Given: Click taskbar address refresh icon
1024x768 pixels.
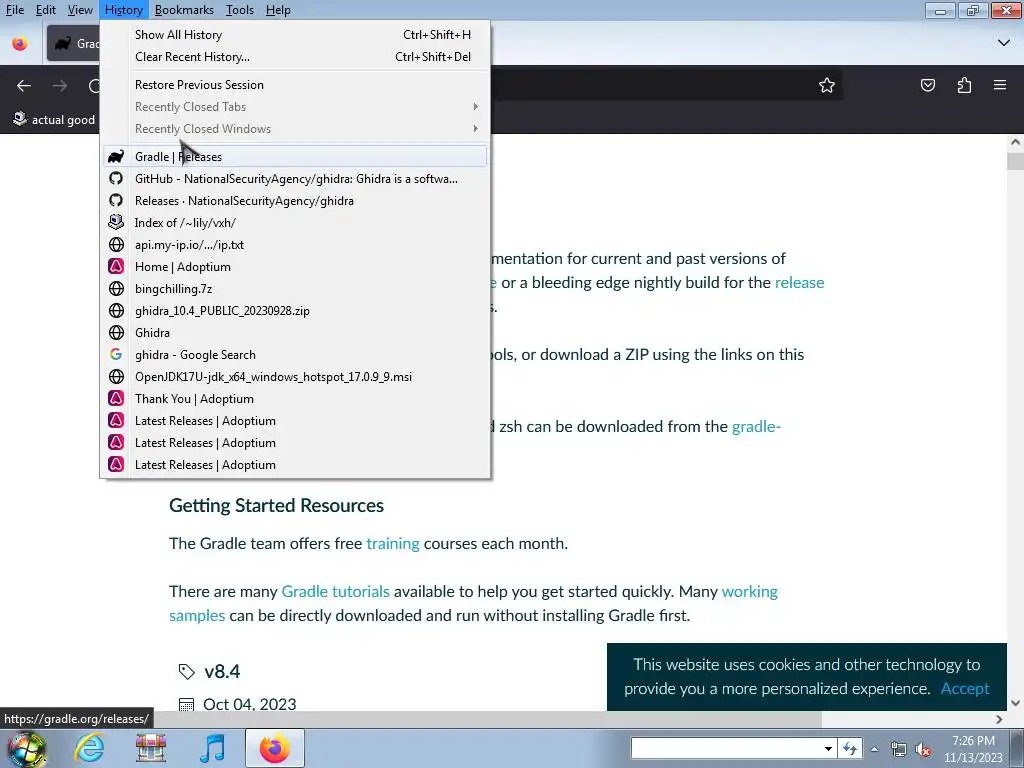Looking at the screenshot, I should pos(850,748).
